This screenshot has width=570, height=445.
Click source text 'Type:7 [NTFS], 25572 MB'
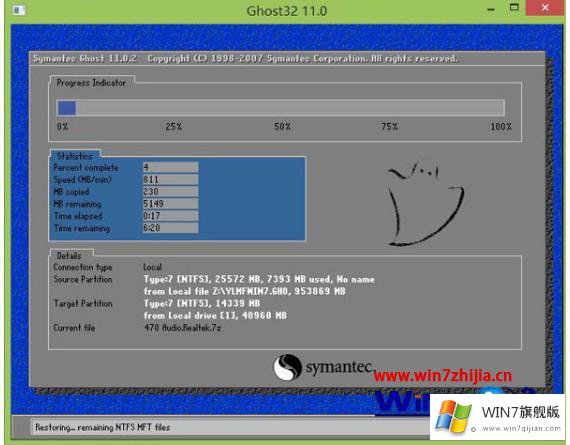(x=204, y=279)
